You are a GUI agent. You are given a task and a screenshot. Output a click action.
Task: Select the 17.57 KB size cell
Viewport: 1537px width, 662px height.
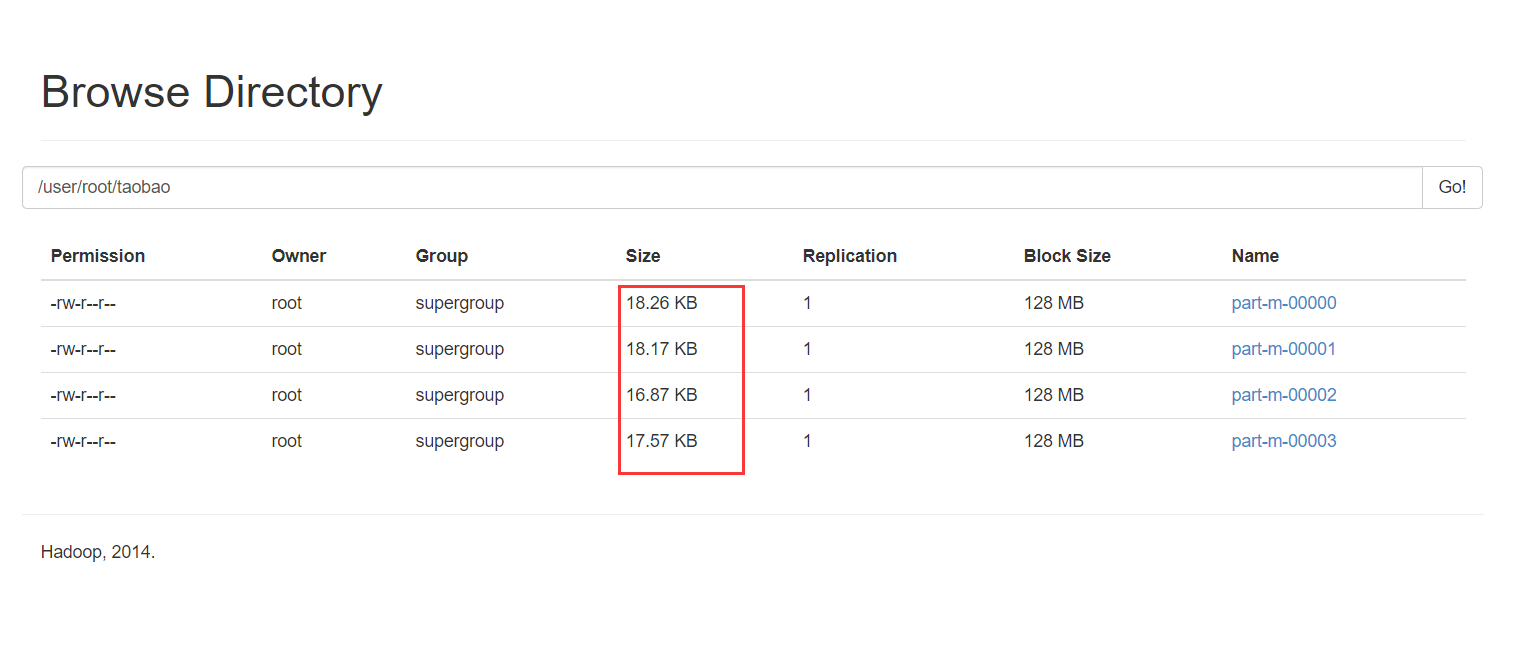pos(662,440)
